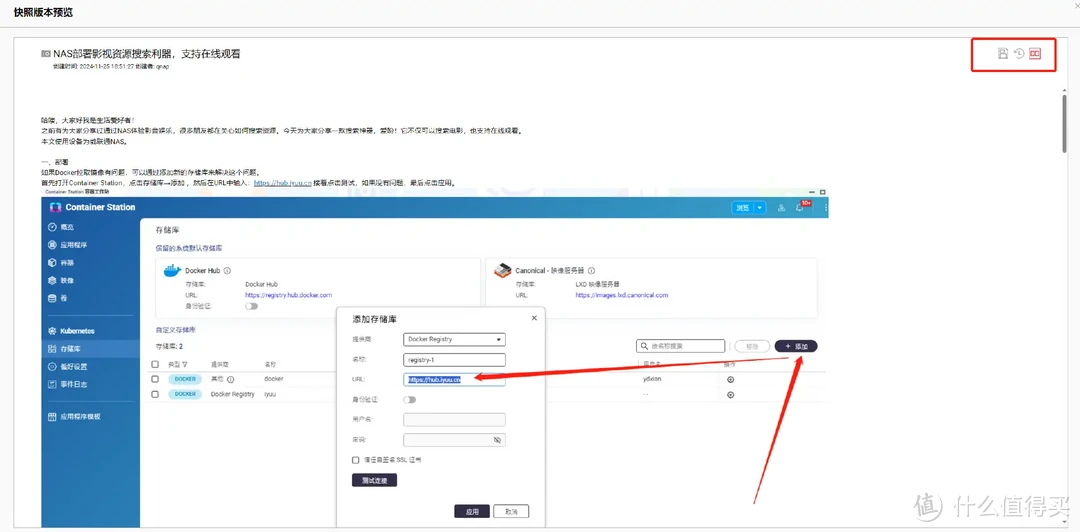Click the 测试连接 test connection button
The height and width of the screenshot is (532, 1080).
(x=374, y=480)
